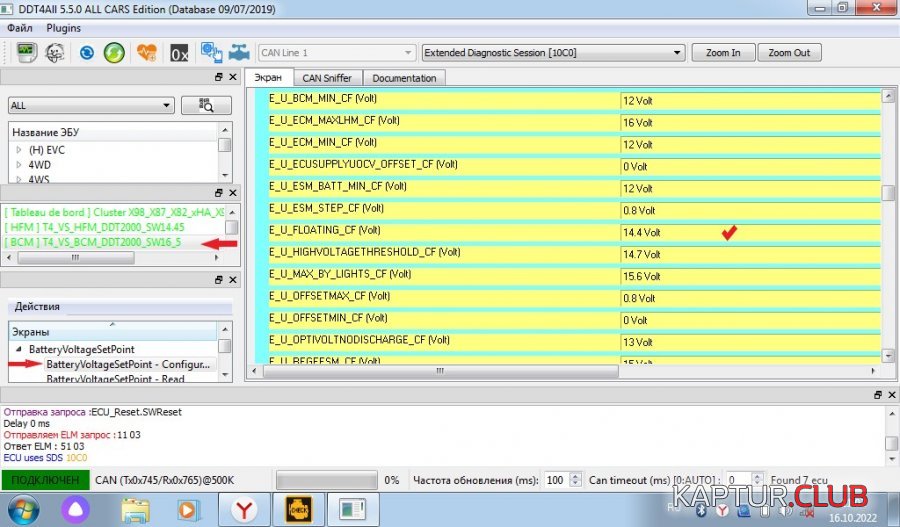Screen dimensions: 900x527
Task: Click the E_U_HIGHVOLTAGETHRESHOLD_CF 14.7 Volt field
Action: click(750, 254)
